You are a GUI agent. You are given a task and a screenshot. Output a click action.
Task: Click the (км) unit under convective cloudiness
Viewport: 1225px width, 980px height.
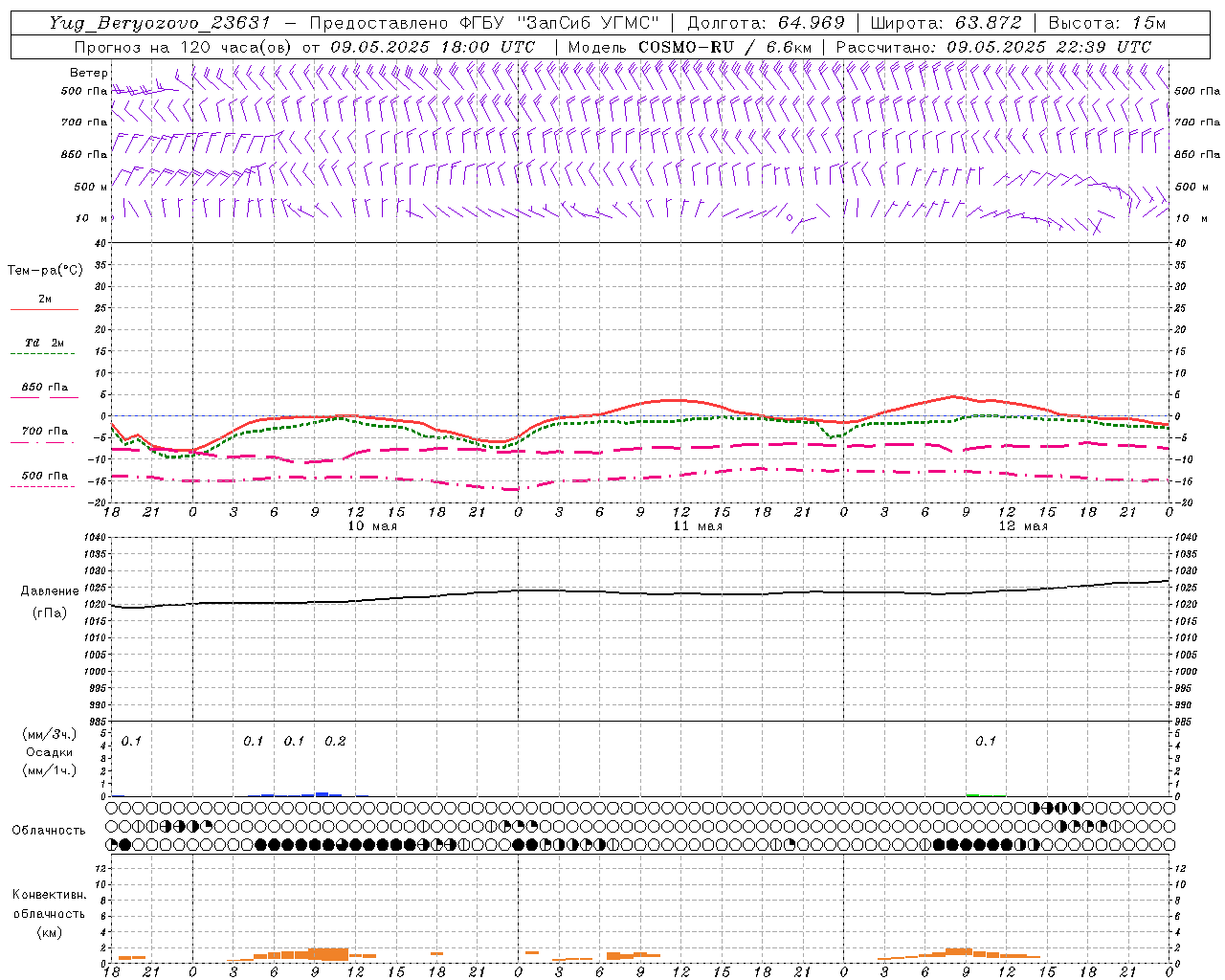pos(49,932)
